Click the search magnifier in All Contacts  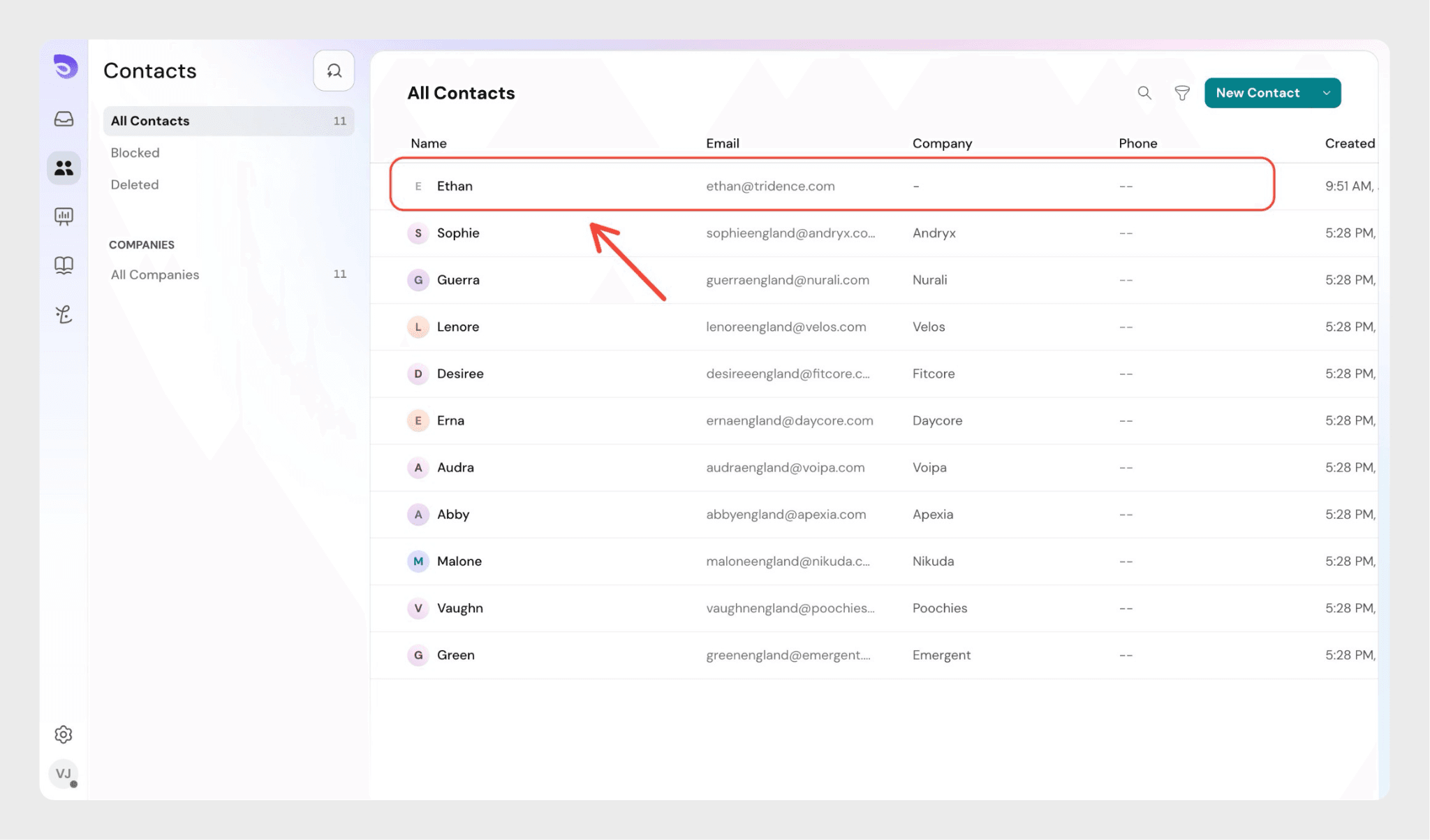(x=1144, y=93)
